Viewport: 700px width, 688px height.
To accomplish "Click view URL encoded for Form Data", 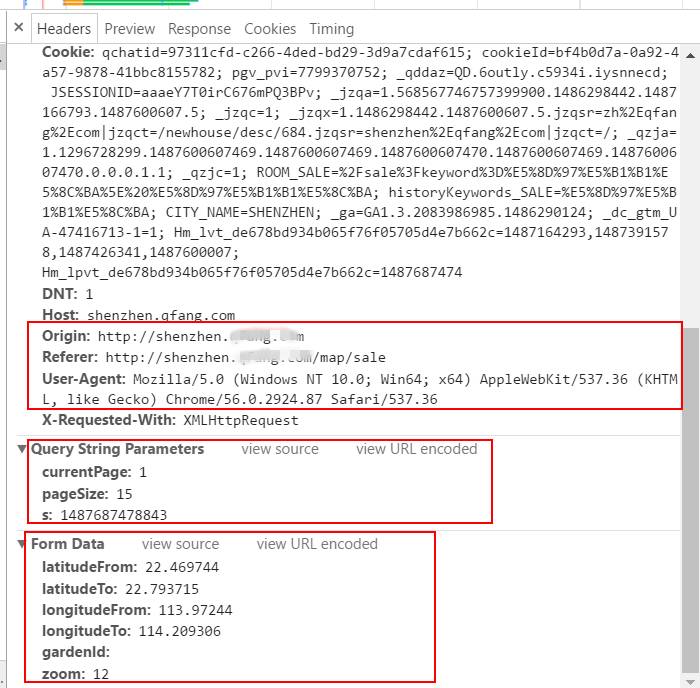I will coord(317,544).
